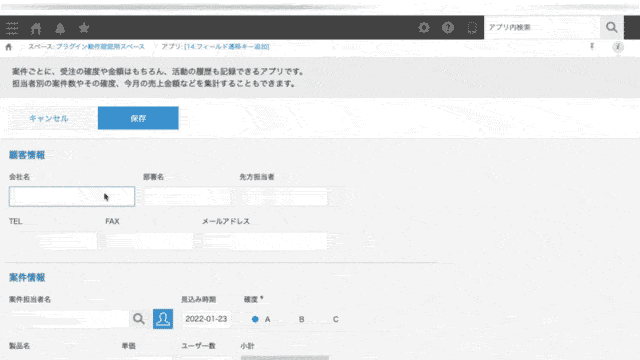Screen dimensions: 640x360
Task: Click into the 部署名 input field
Action: pos(187,196)
